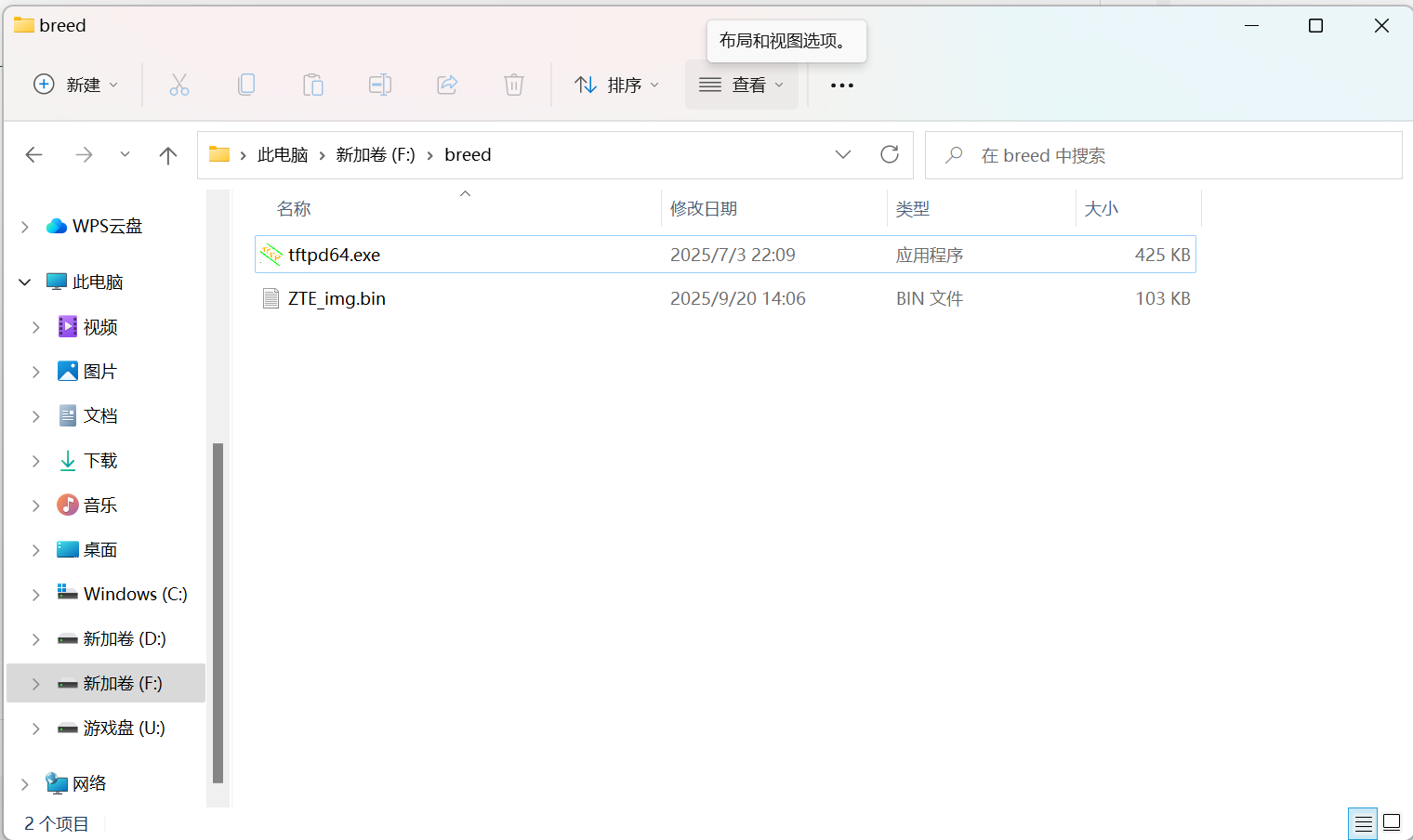Go forward with the right arrow
This screenshot has height=840, width=1413.
click(84, 155)
